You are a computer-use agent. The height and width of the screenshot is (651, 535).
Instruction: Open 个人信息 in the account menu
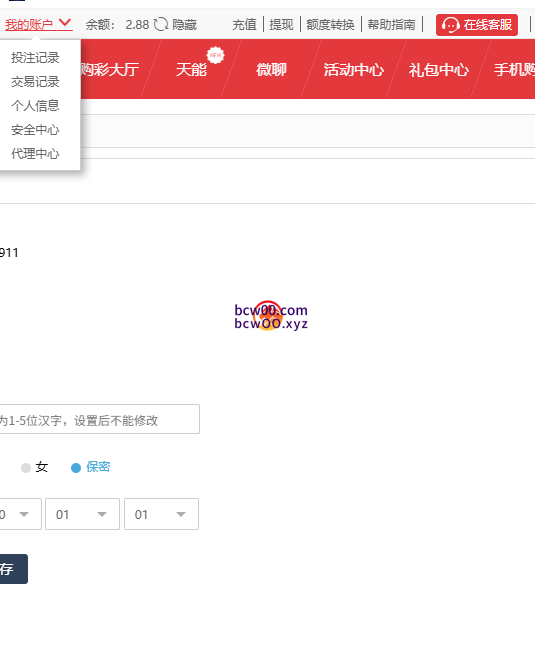(35, 106)
